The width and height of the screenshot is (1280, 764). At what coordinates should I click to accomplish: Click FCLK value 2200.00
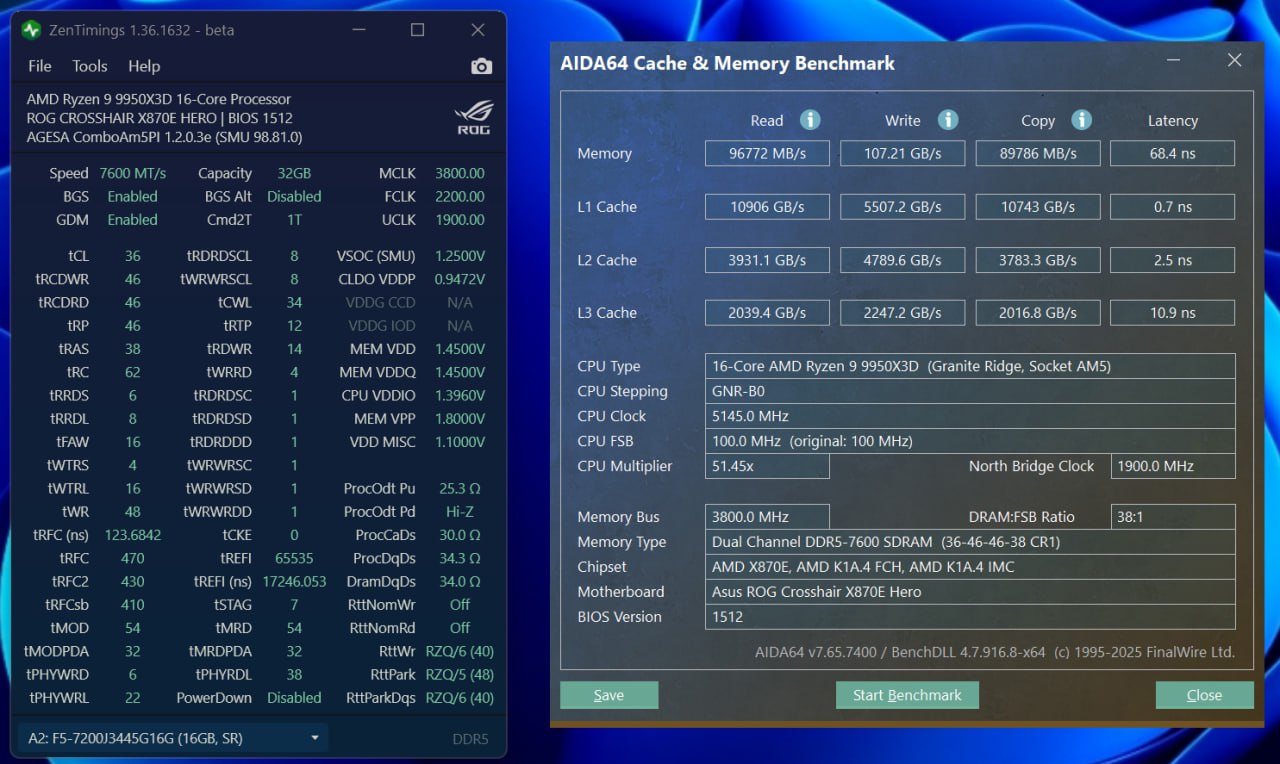[460, 197]
